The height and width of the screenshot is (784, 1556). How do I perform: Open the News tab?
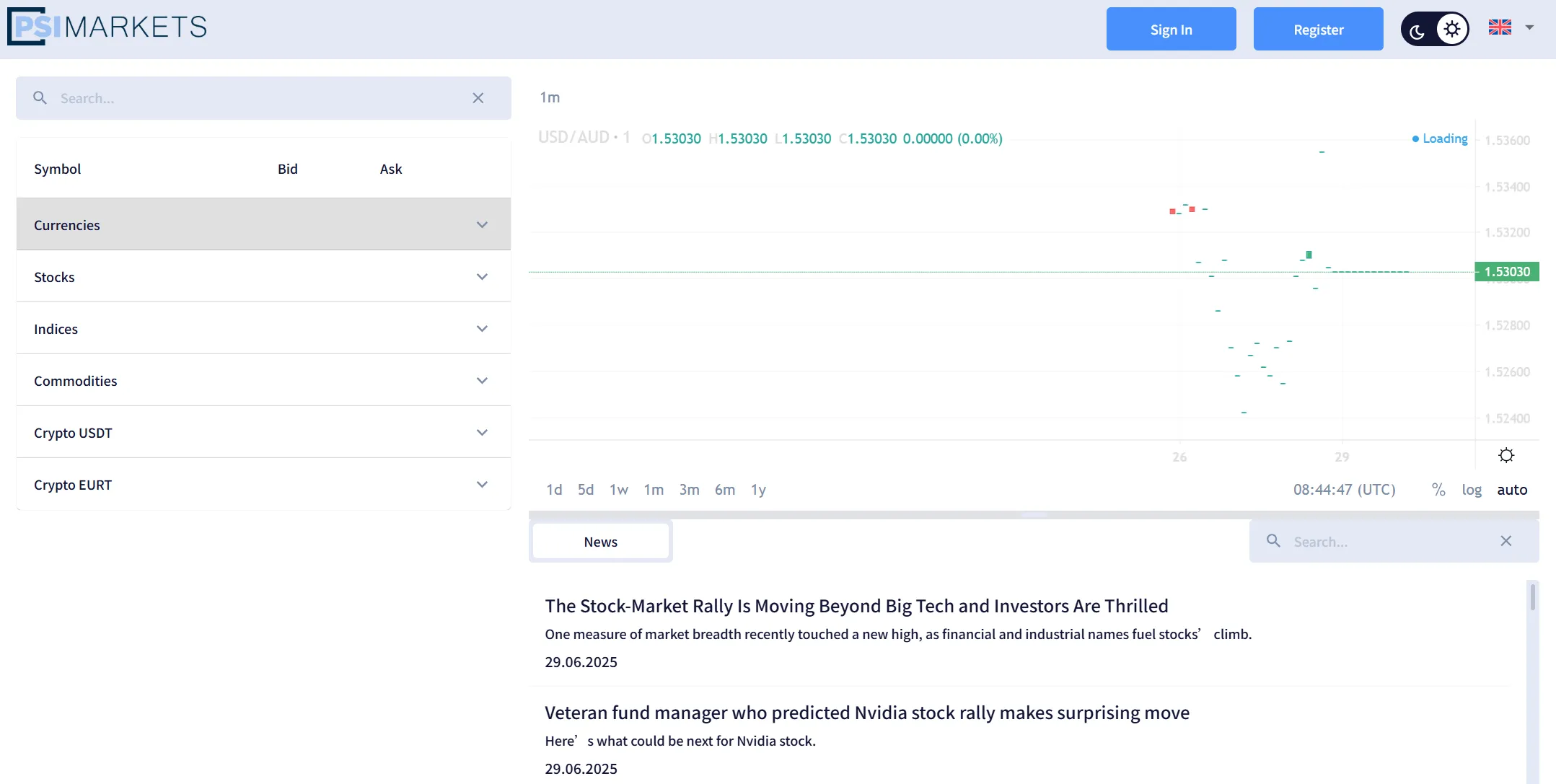(601, 542)
